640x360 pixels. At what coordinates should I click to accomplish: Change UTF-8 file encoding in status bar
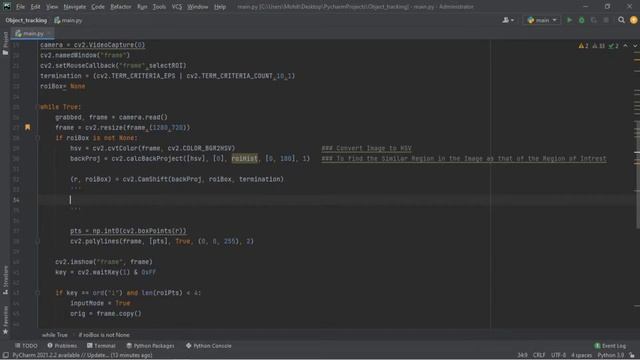coord(558,356)
